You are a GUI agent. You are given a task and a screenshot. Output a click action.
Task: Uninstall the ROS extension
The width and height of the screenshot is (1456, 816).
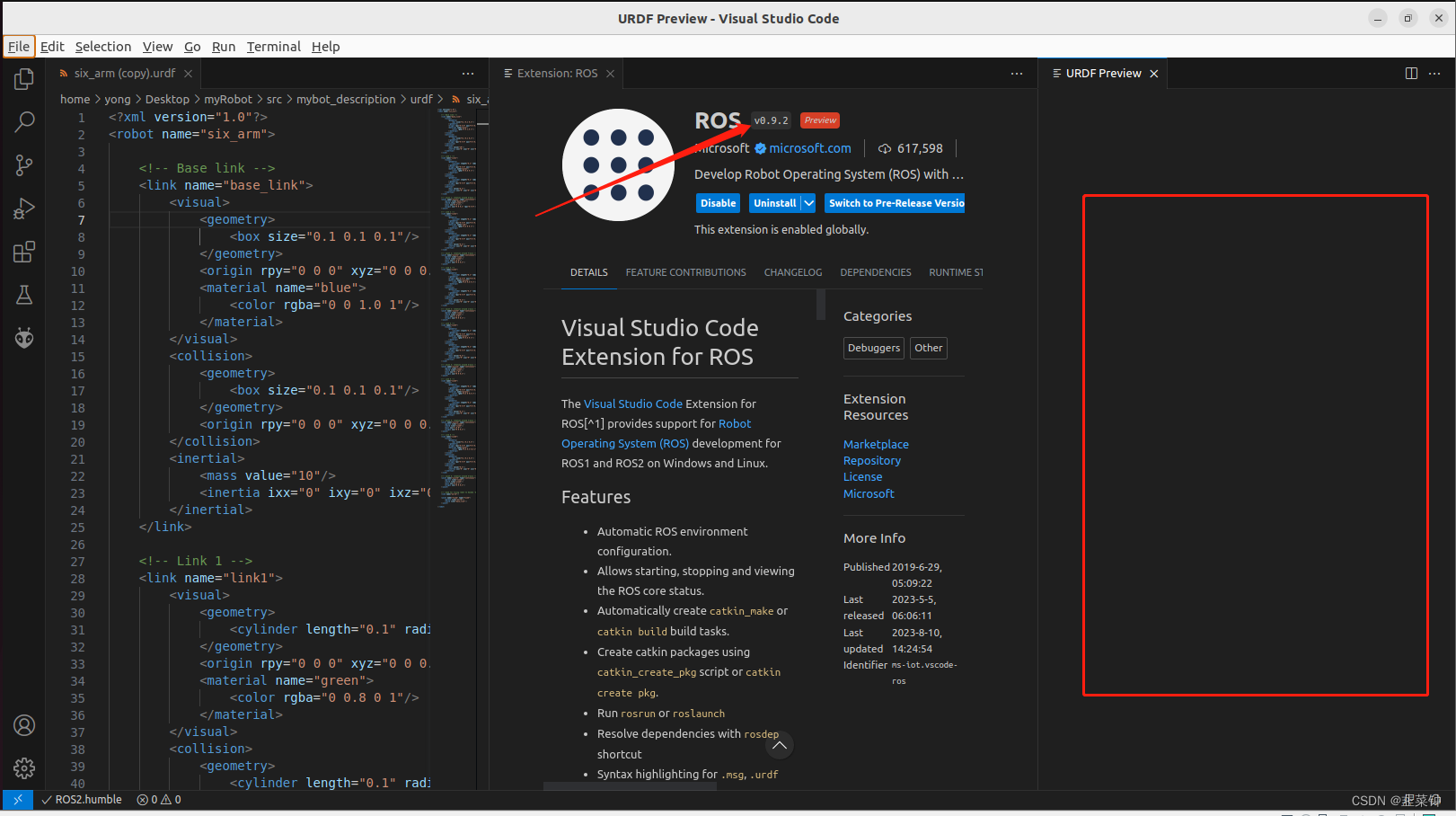(774, 203)
